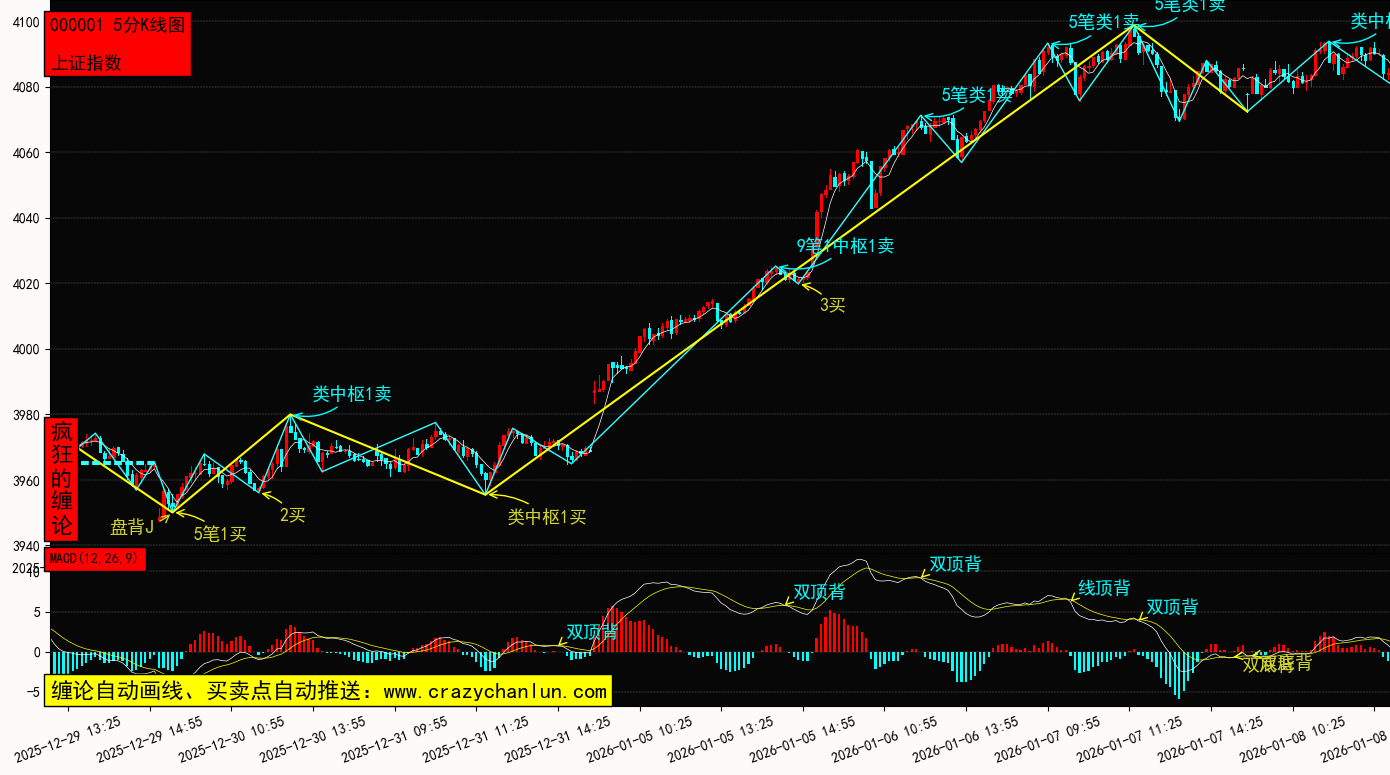
Task: Select the 9笔1中枢1卖 sell signal label
Action: 845,246
